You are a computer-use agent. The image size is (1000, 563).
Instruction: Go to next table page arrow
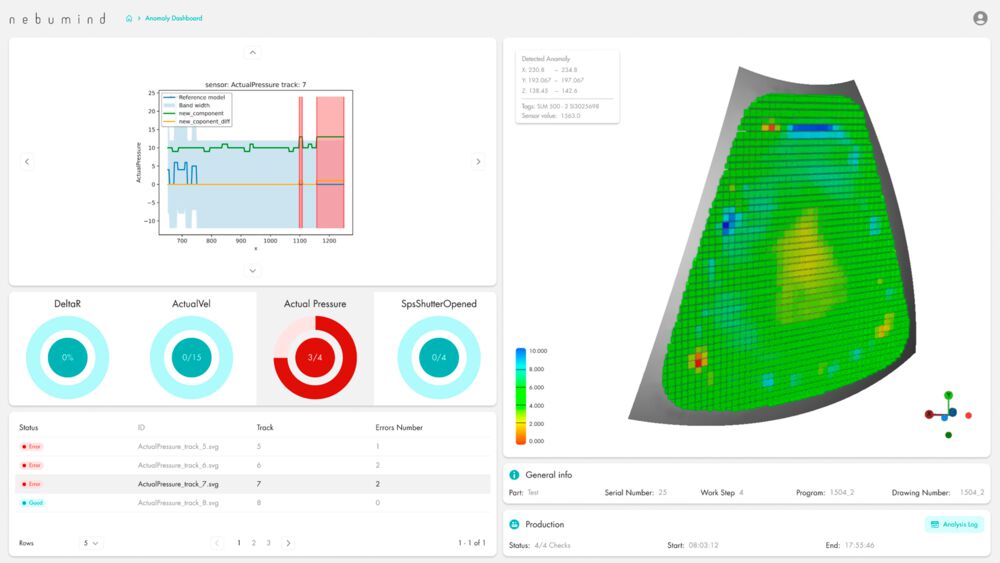[x=289, y=543]
